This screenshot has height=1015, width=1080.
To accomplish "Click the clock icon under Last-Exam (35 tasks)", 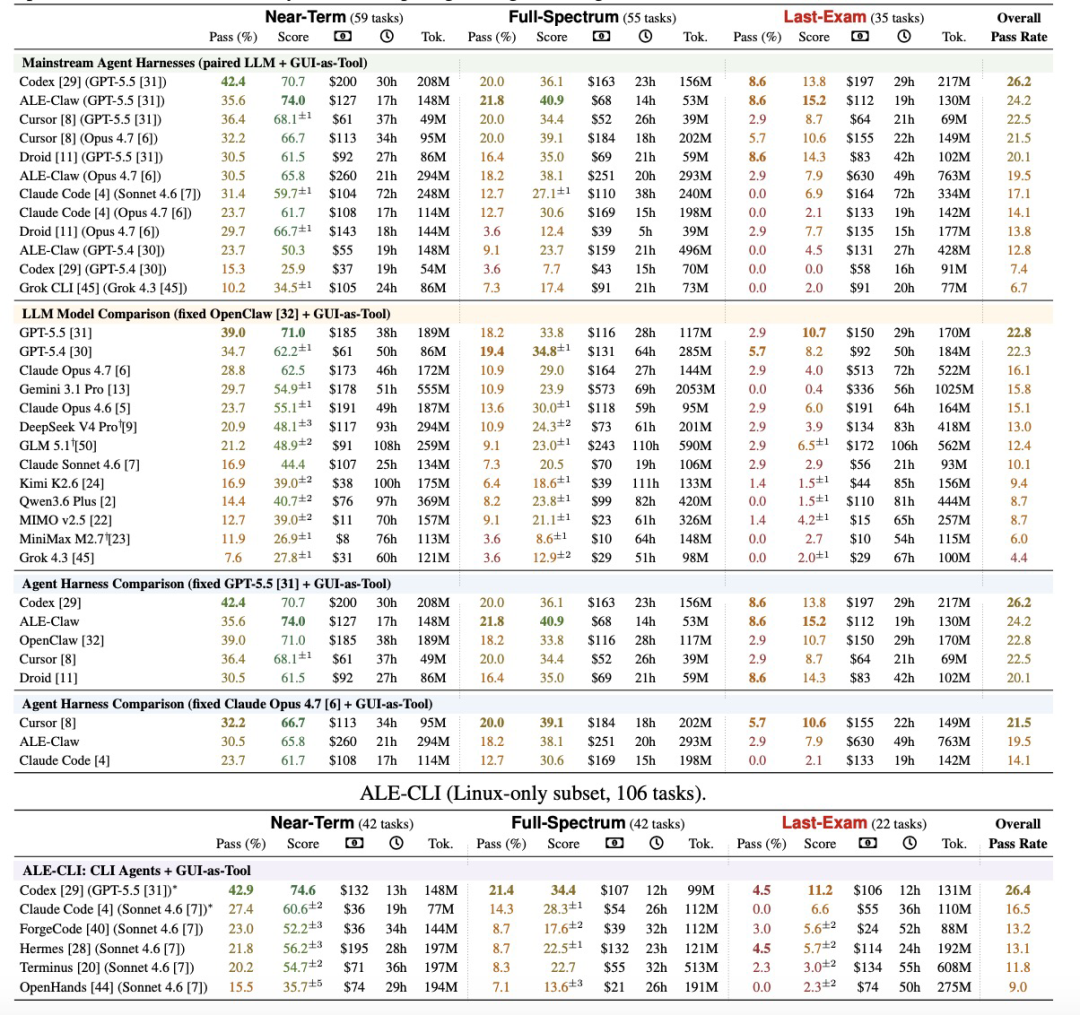I will tap(904, 36).
